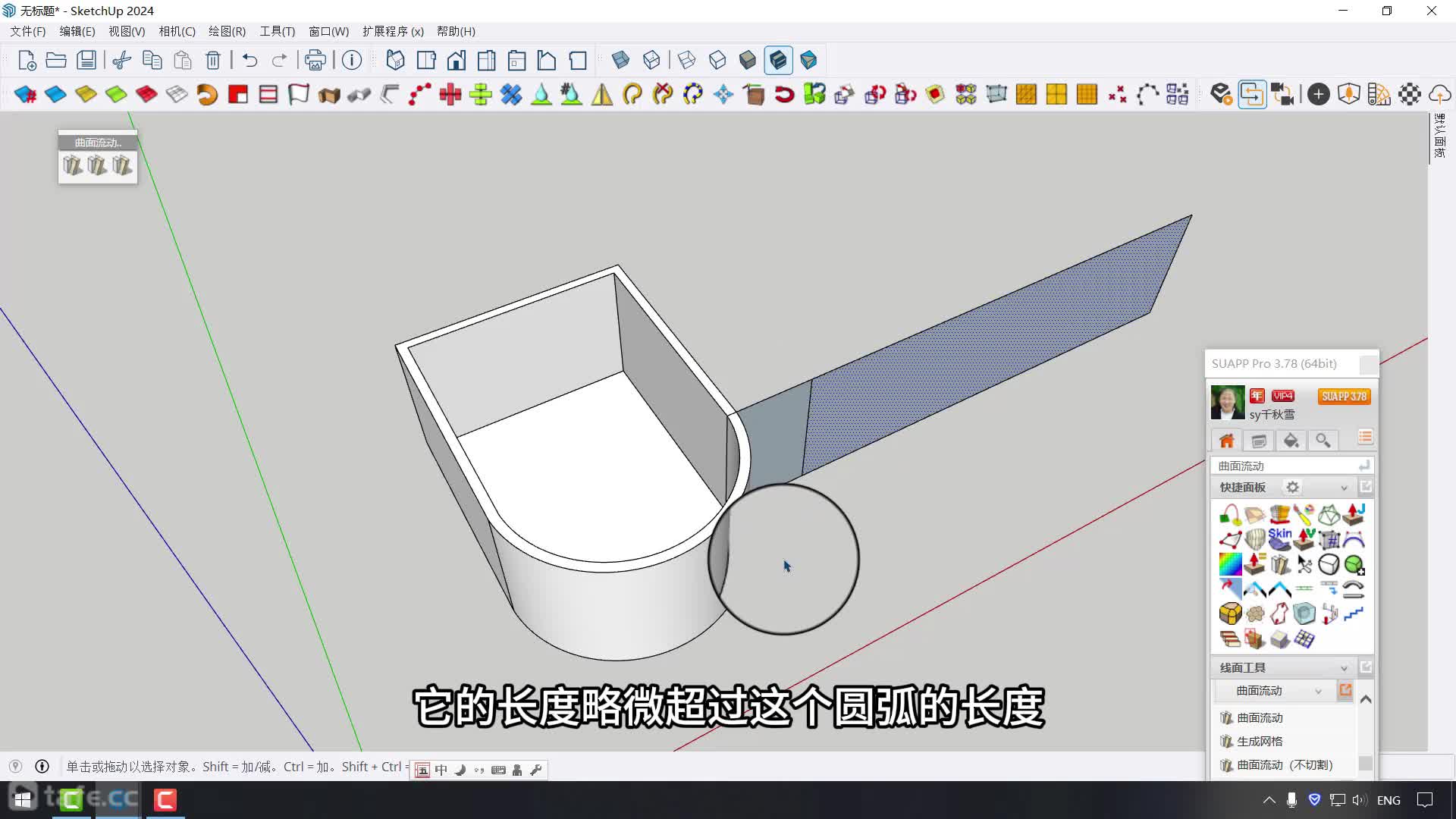Click the Erase trash can icon
Screen dimensions: 1456x819
213,60
